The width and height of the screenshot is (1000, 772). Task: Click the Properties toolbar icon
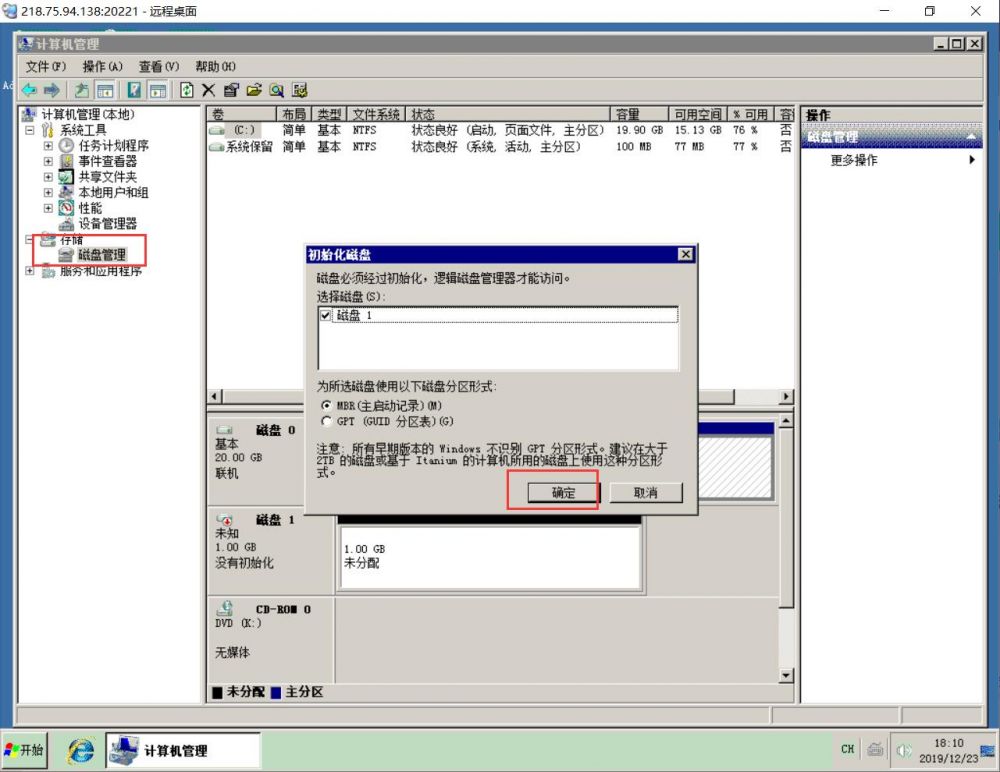231,90
